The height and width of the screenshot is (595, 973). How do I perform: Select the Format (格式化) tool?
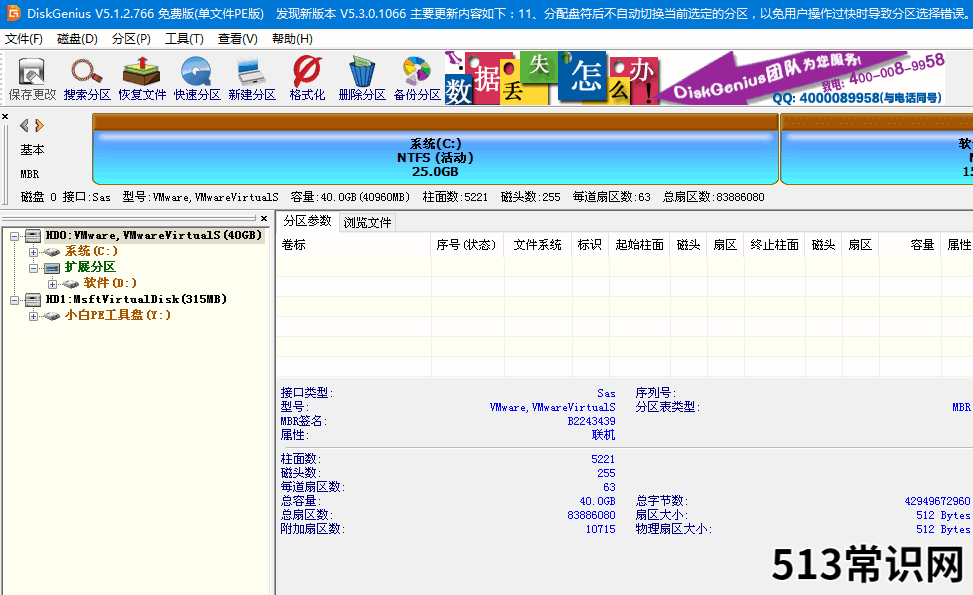pyautogui.click(x=307, y=79)
